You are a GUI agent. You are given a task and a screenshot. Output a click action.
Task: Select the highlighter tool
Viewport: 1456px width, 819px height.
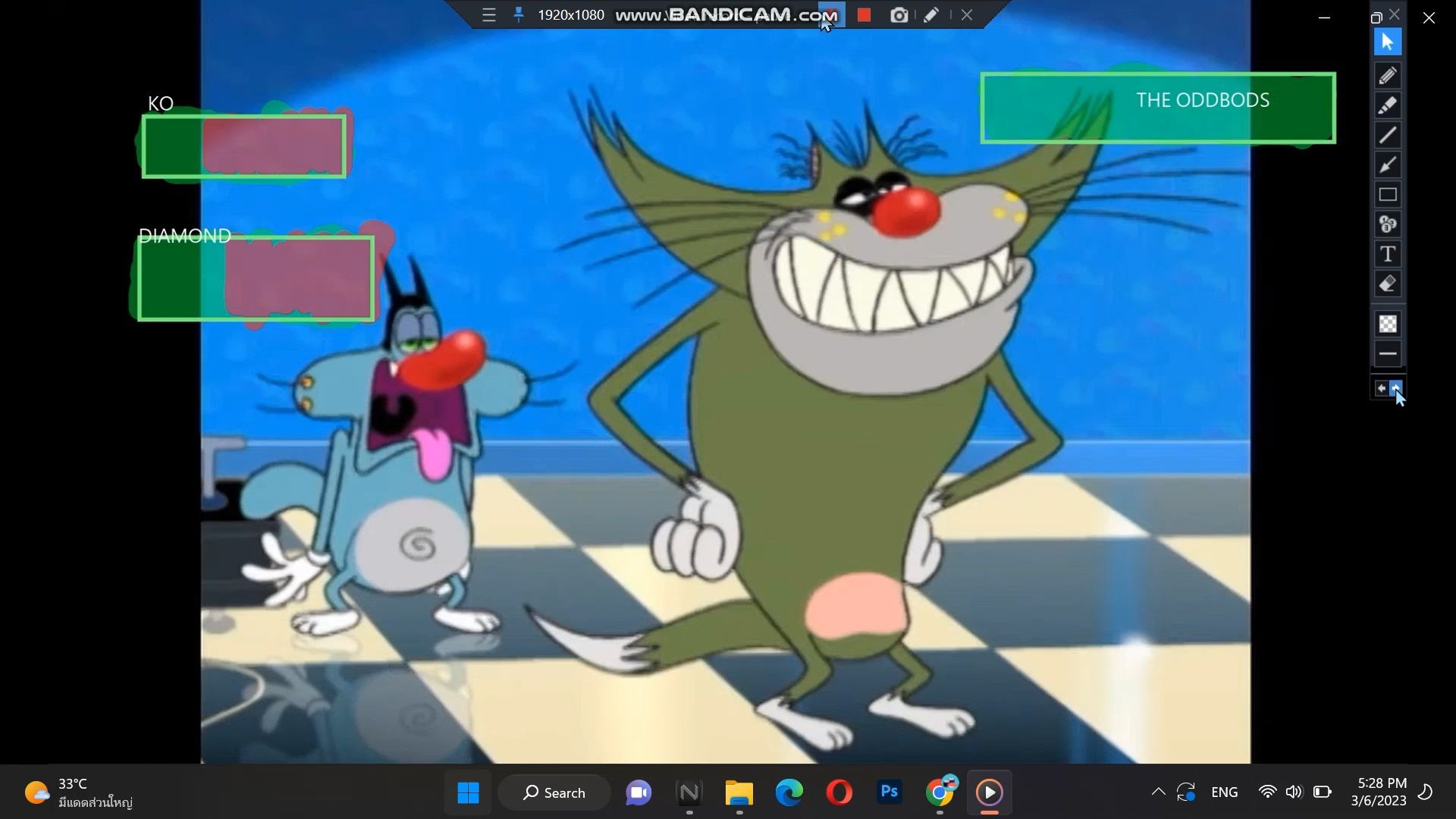(1388, 105)
